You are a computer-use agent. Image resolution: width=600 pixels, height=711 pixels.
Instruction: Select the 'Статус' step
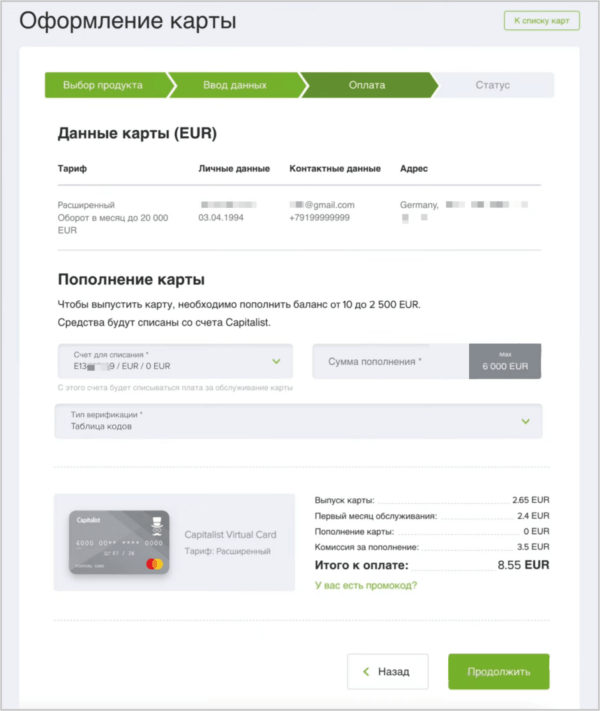(493, 85)
